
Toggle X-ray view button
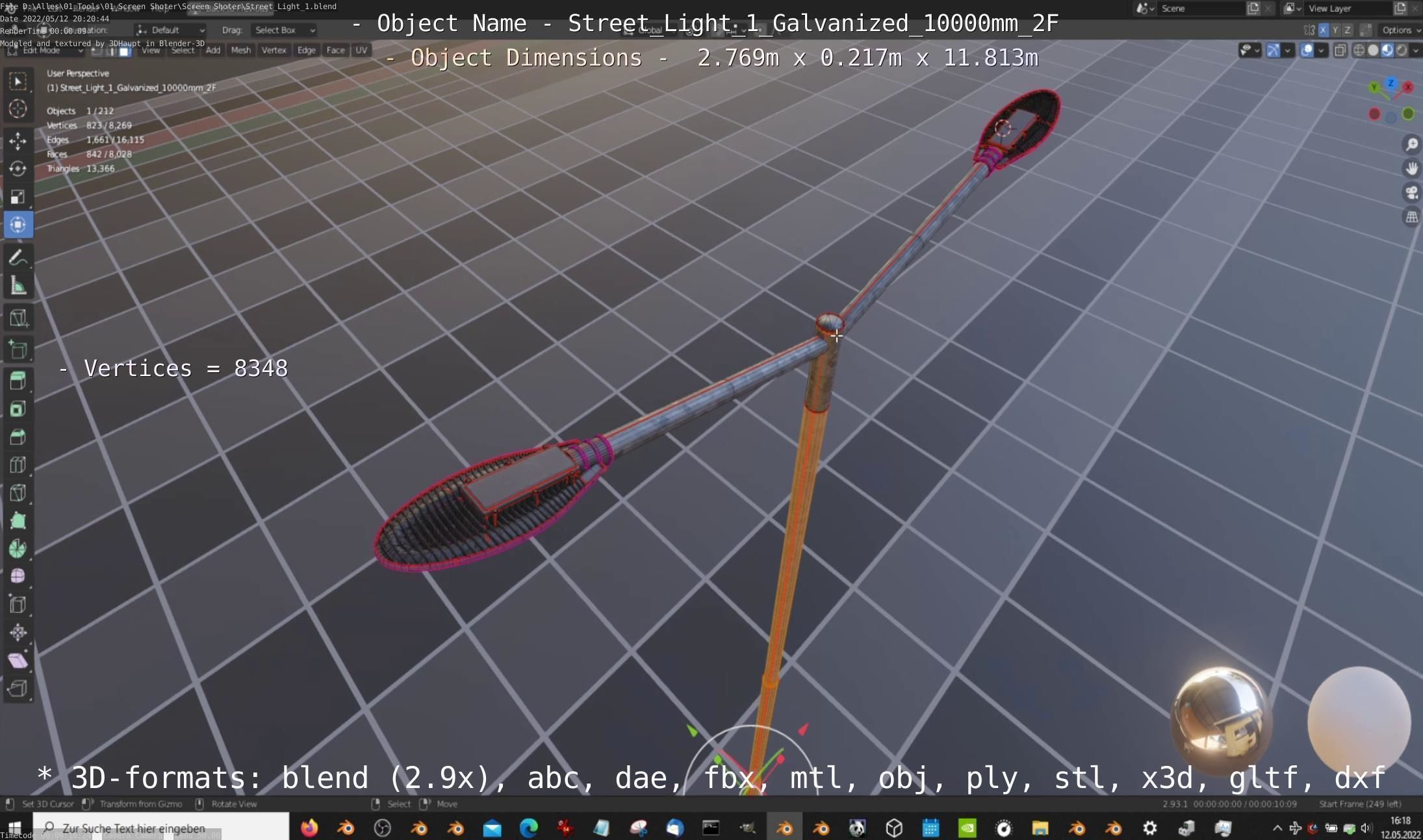[x=1340, y=50]
